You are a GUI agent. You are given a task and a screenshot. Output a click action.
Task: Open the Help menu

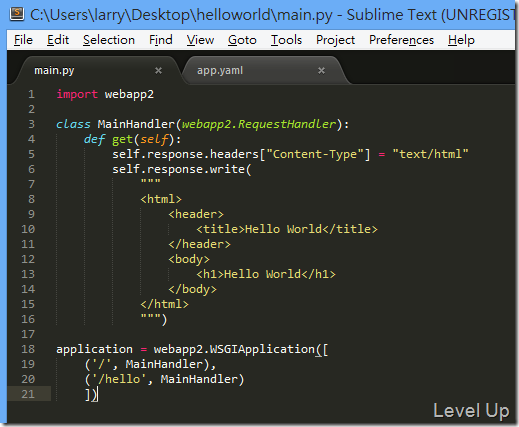[461, 40]
